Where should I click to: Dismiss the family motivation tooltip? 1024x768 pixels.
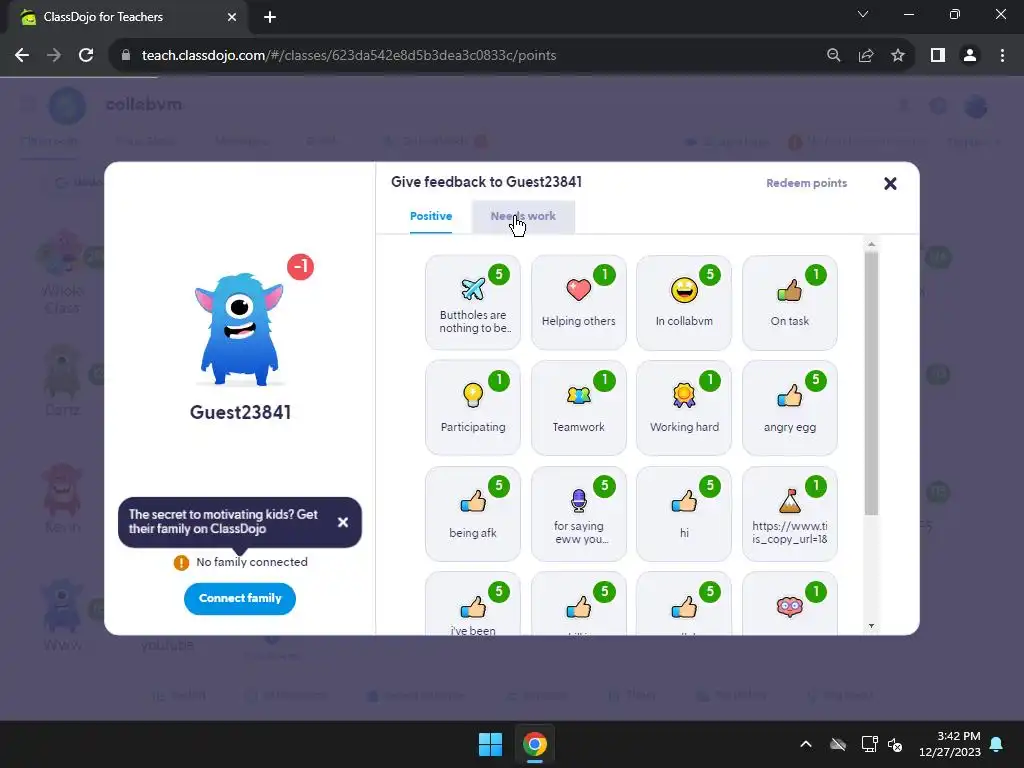point(343,522)
